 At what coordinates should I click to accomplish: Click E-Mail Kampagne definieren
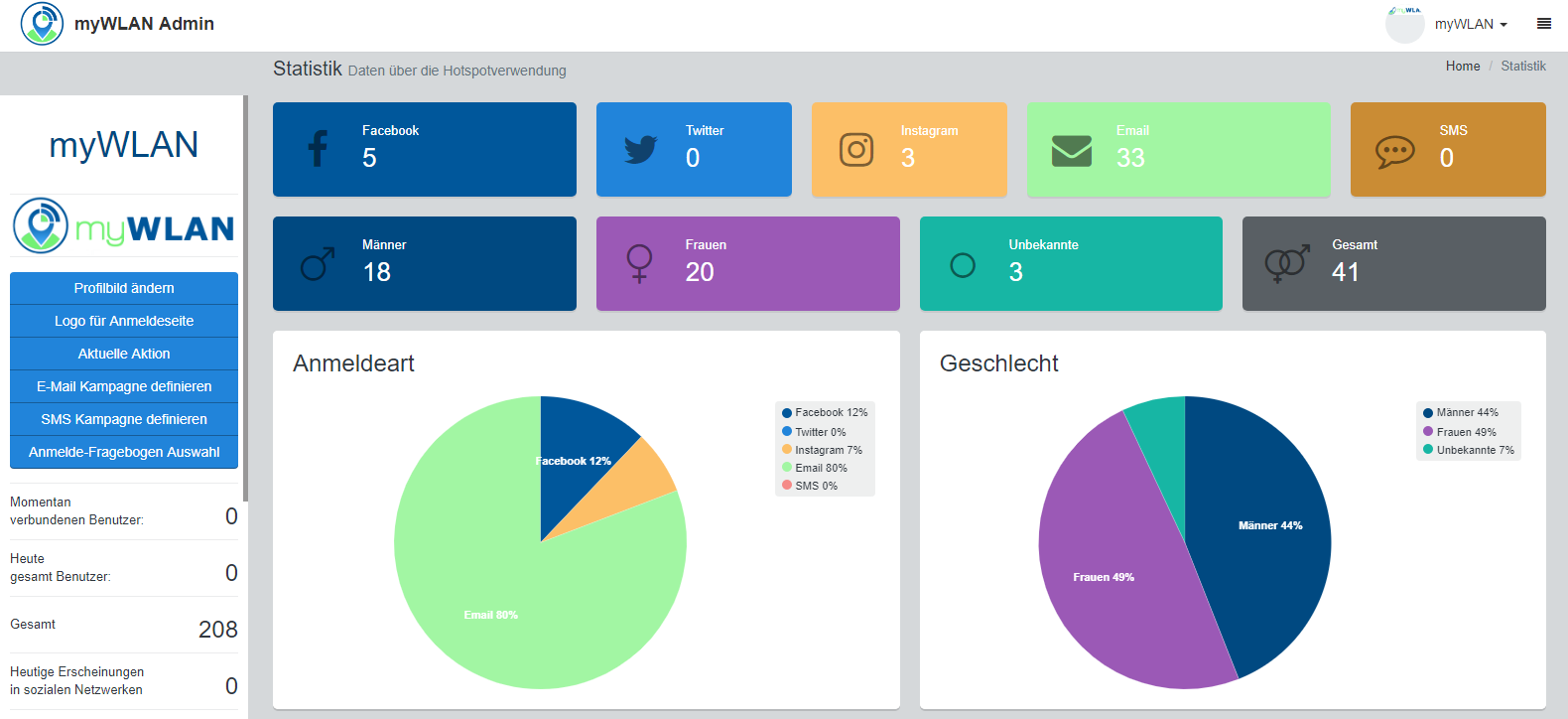pos(124,386)
